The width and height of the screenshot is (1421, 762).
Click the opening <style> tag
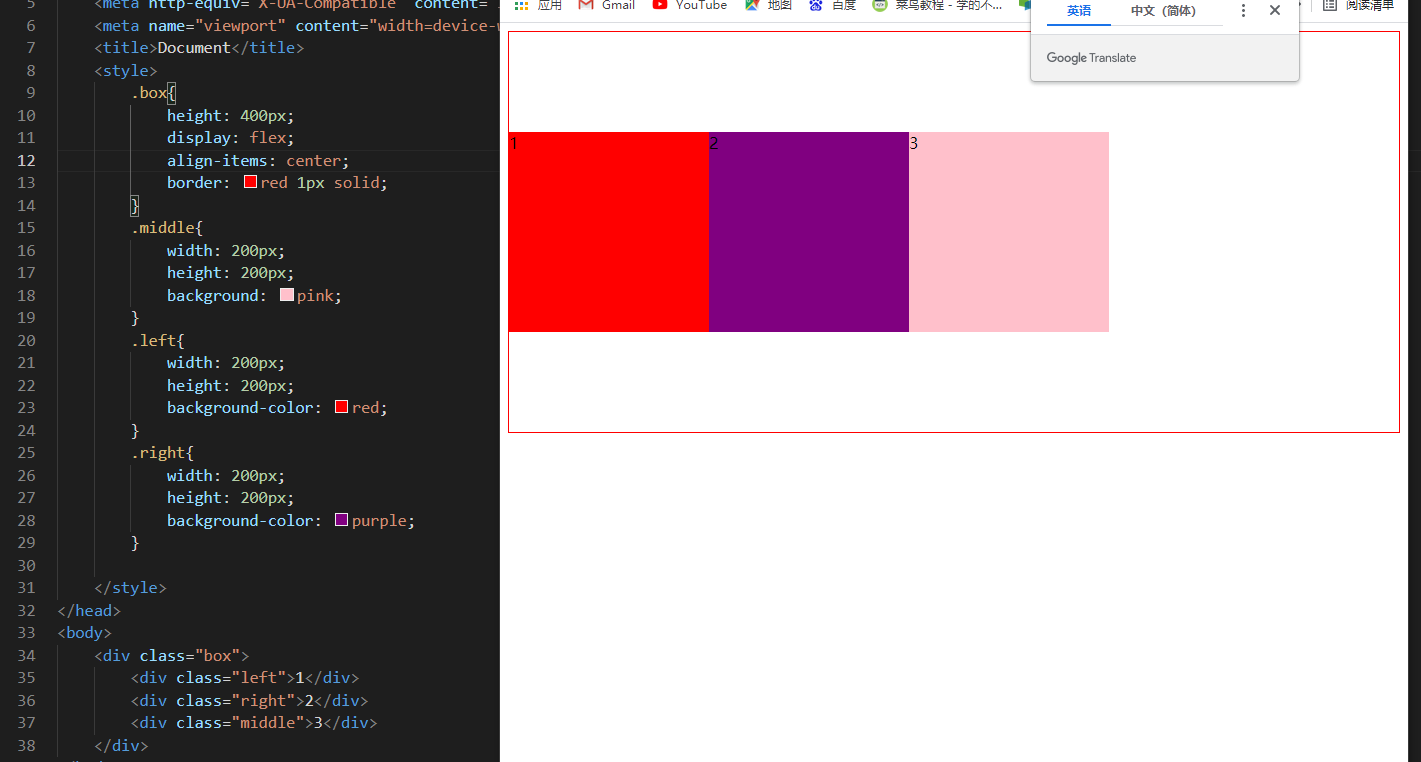coord(126,70)
